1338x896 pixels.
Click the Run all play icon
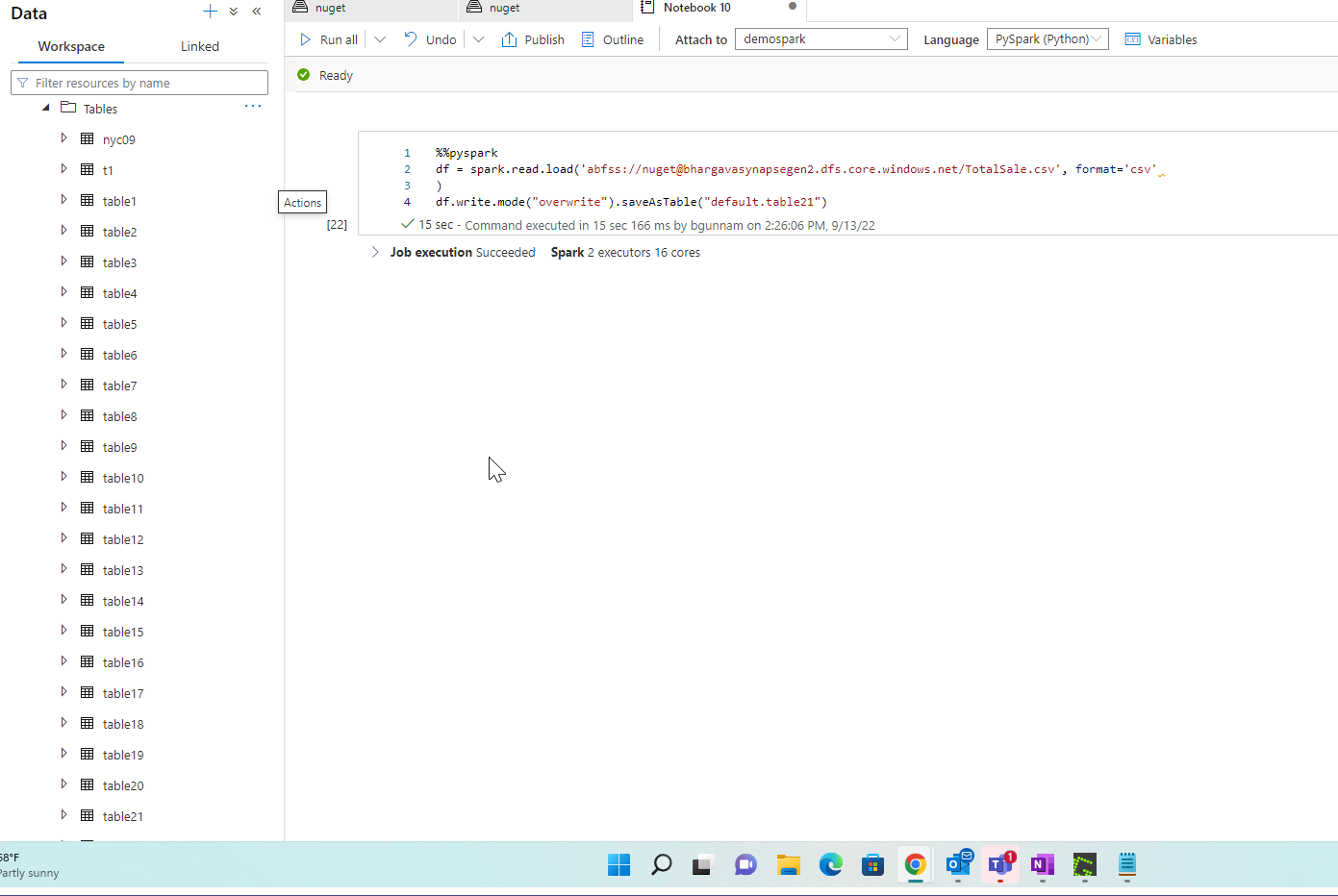305,39
